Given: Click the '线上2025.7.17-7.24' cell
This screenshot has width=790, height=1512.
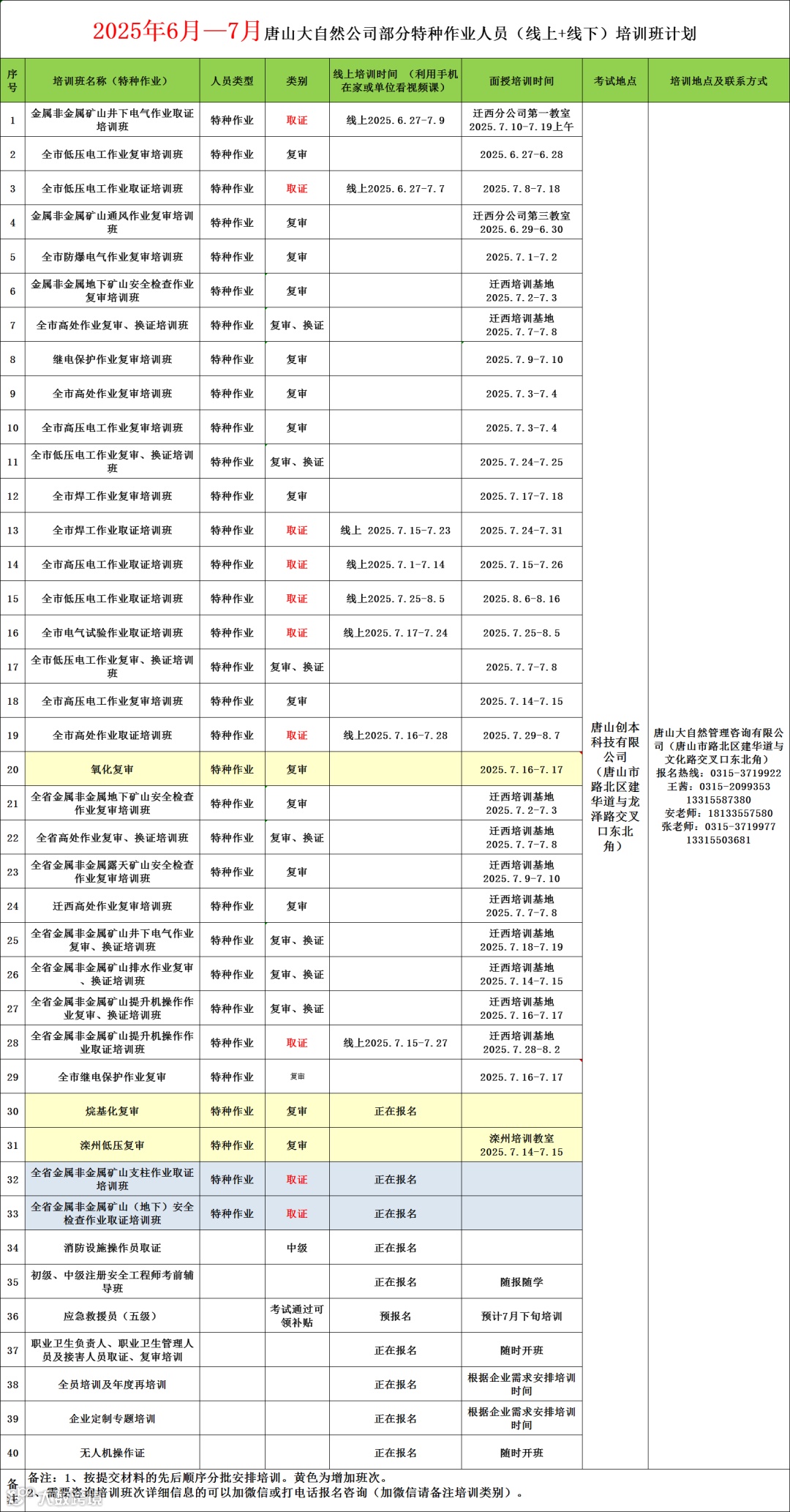Looking at the screenshot, I should tap(395, 633).
